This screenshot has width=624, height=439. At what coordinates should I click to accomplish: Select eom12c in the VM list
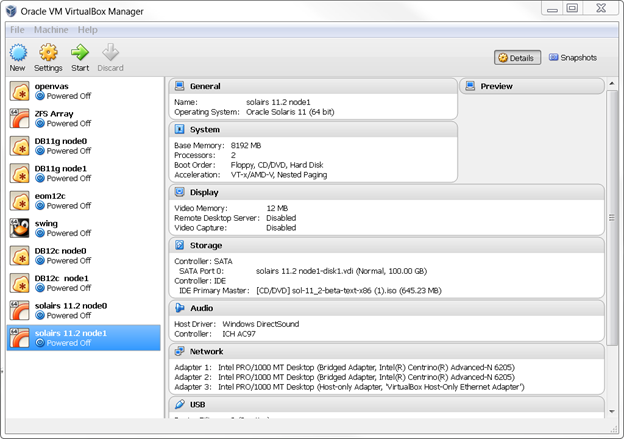(x=84, y=201)
